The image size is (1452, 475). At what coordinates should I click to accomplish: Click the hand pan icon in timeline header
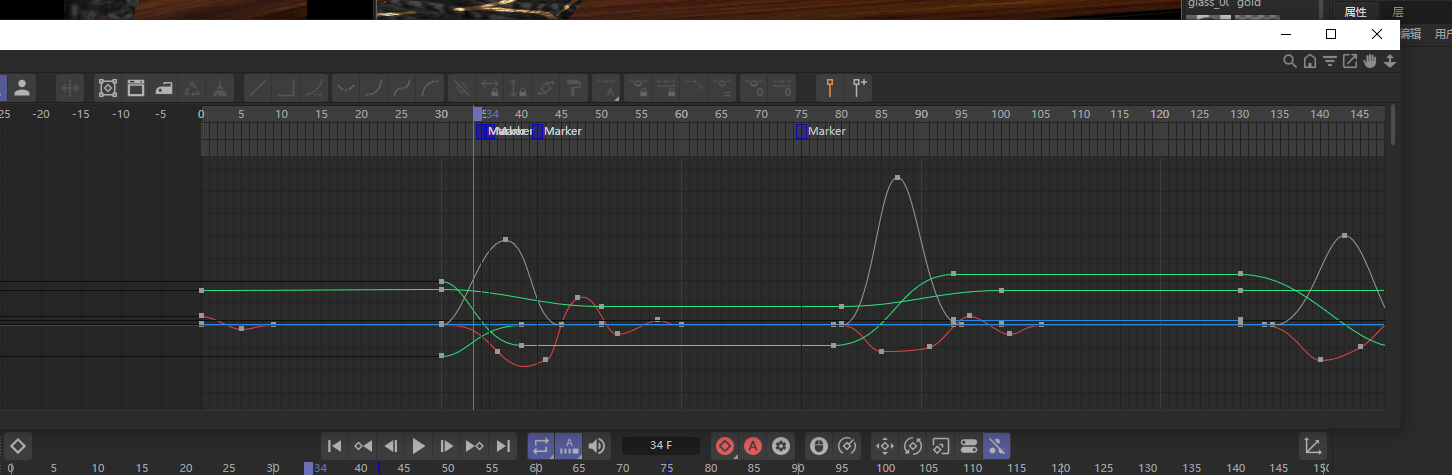pyautogui.click(x=1370, y=61)
